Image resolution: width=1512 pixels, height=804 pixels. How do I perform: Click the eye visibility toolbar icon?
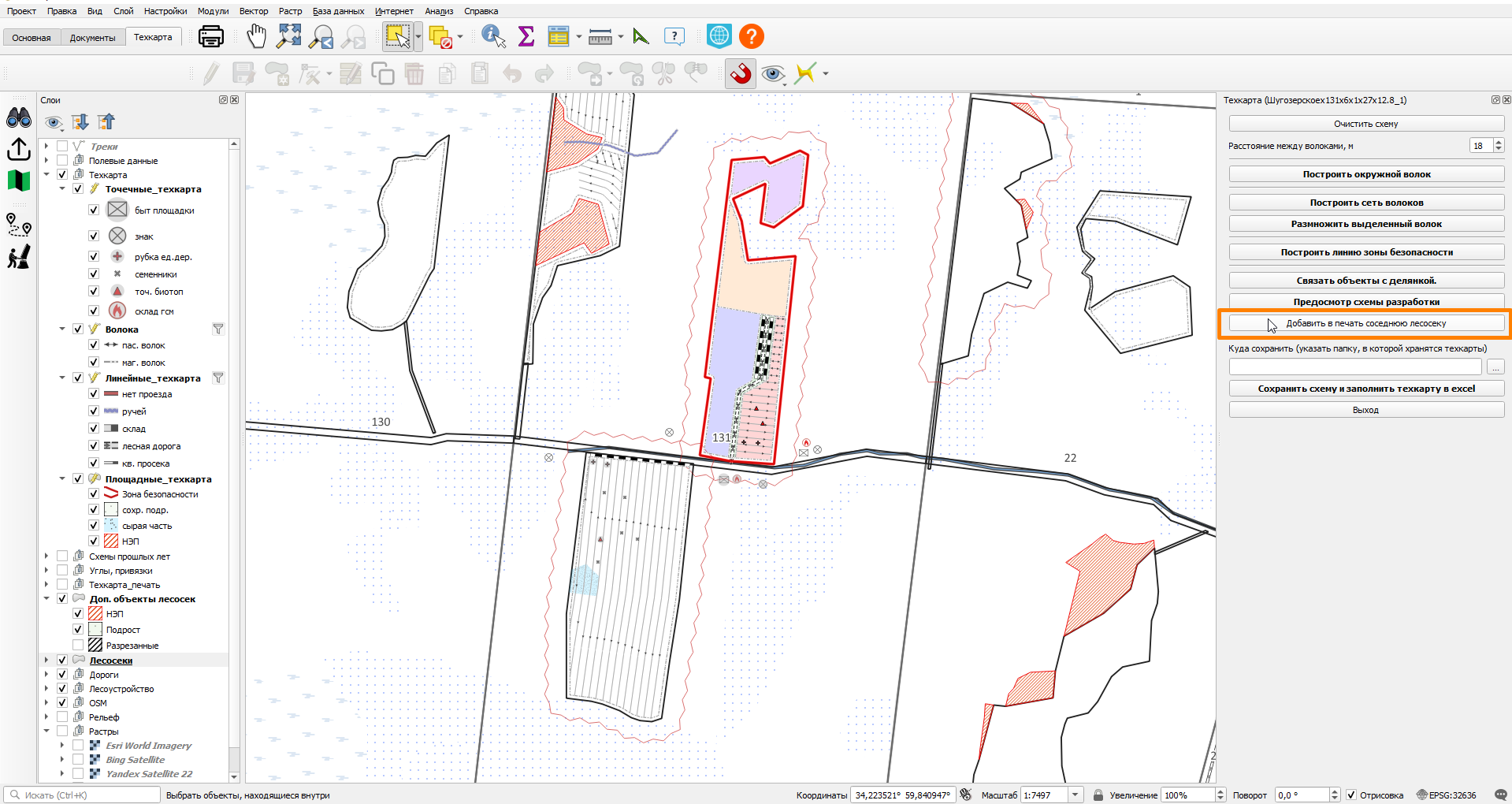pyautogui.click(x=774, y=74)
